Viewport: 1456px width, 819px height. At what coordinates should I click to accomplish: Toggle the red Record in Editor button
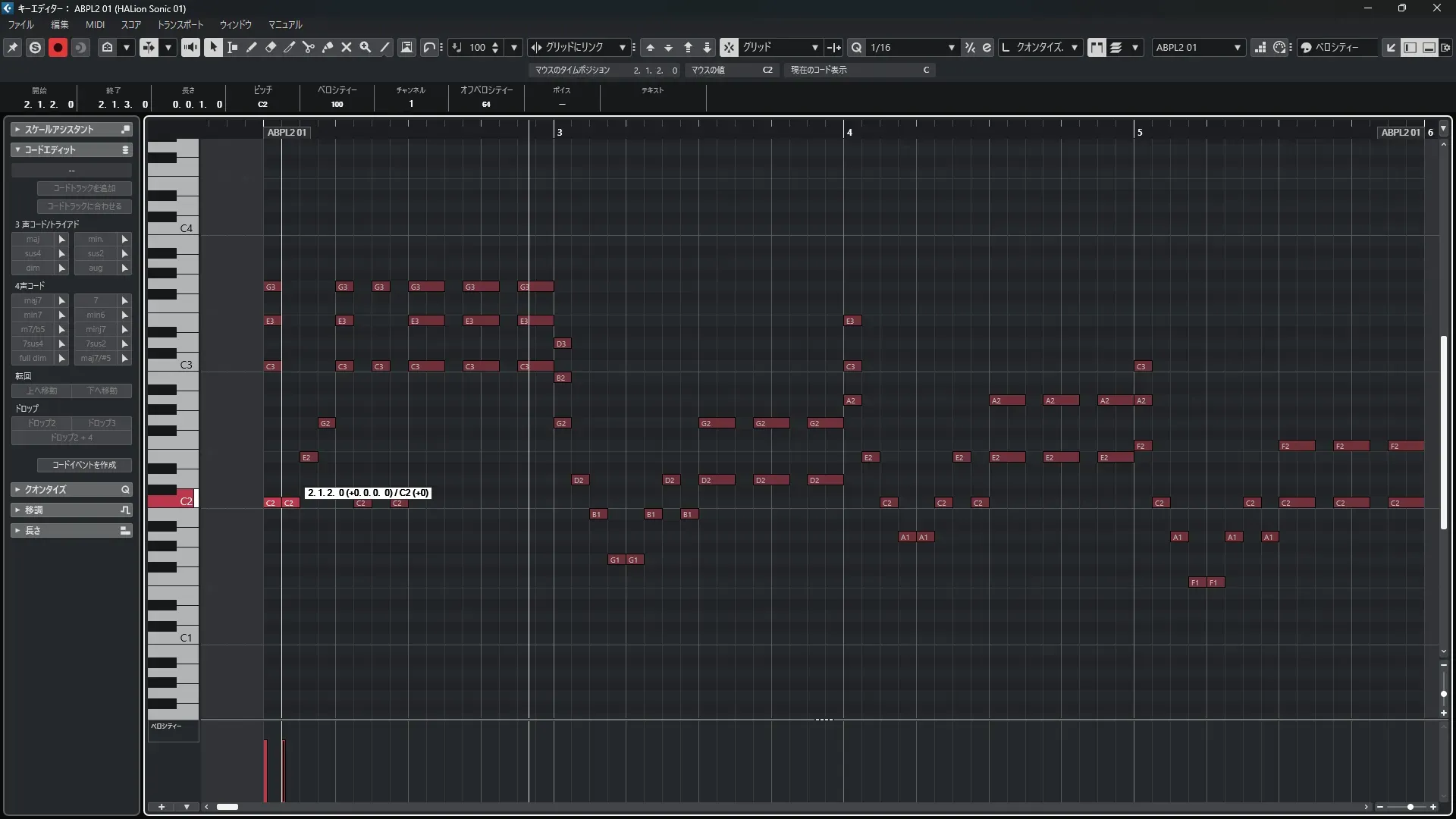click(x=58, y=47)
